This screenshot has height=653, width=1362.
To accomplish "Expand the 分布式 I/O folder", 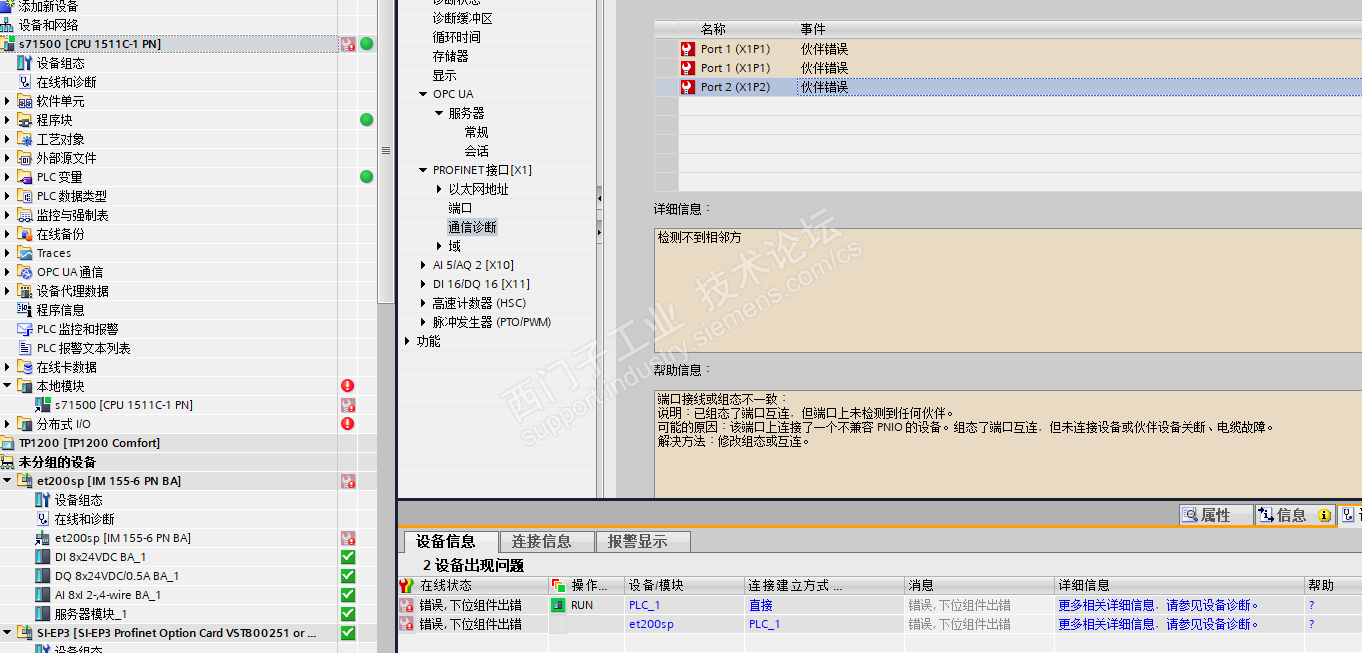I will (x=9, y=424).
